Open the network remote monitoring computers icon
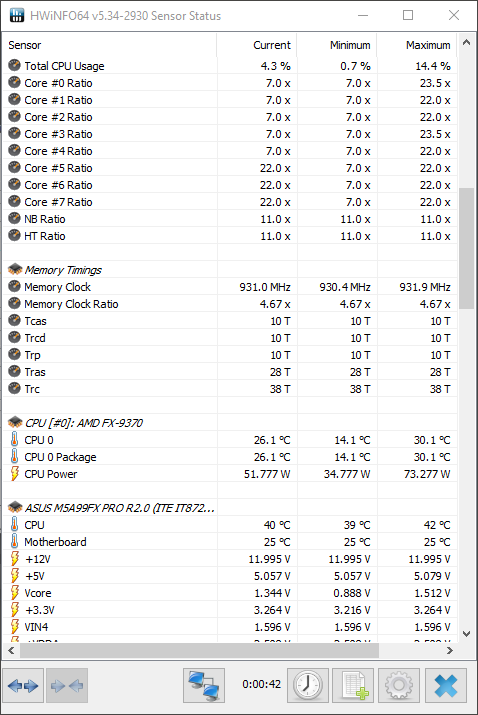478x715 pixels. pos(204,685)
